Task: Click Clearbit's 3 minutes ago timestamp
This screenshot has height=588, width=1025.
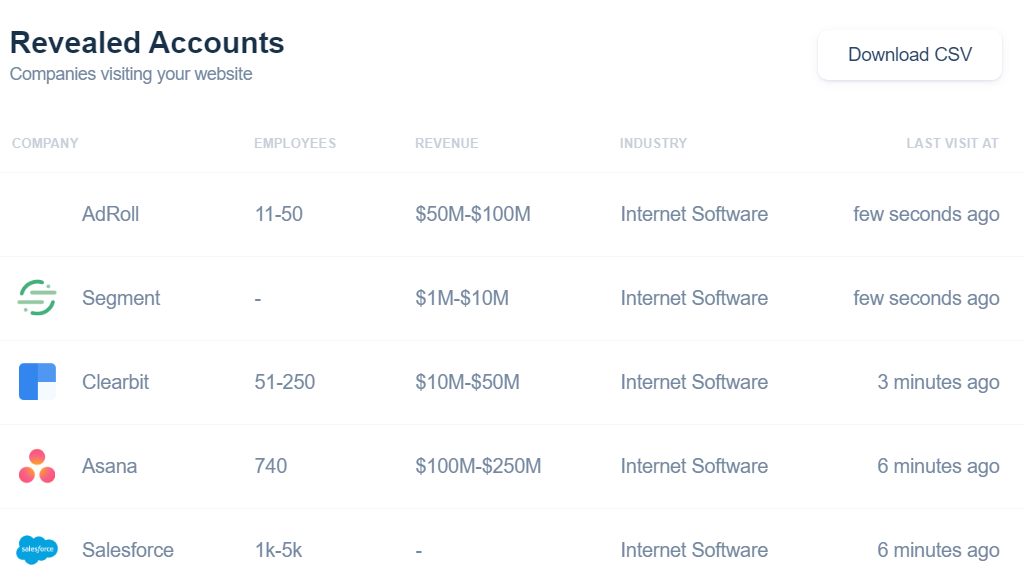Action: coord(938,382)
